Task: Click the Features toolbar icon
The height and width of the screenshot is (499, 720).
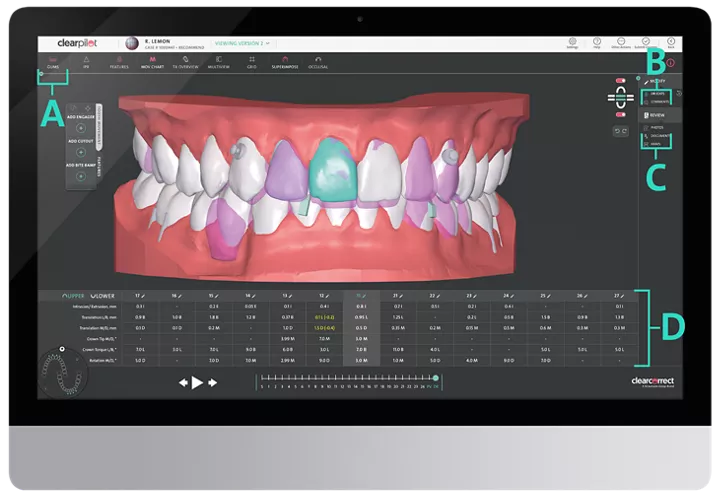Action: pyautogui.click(x=120, y=65)
